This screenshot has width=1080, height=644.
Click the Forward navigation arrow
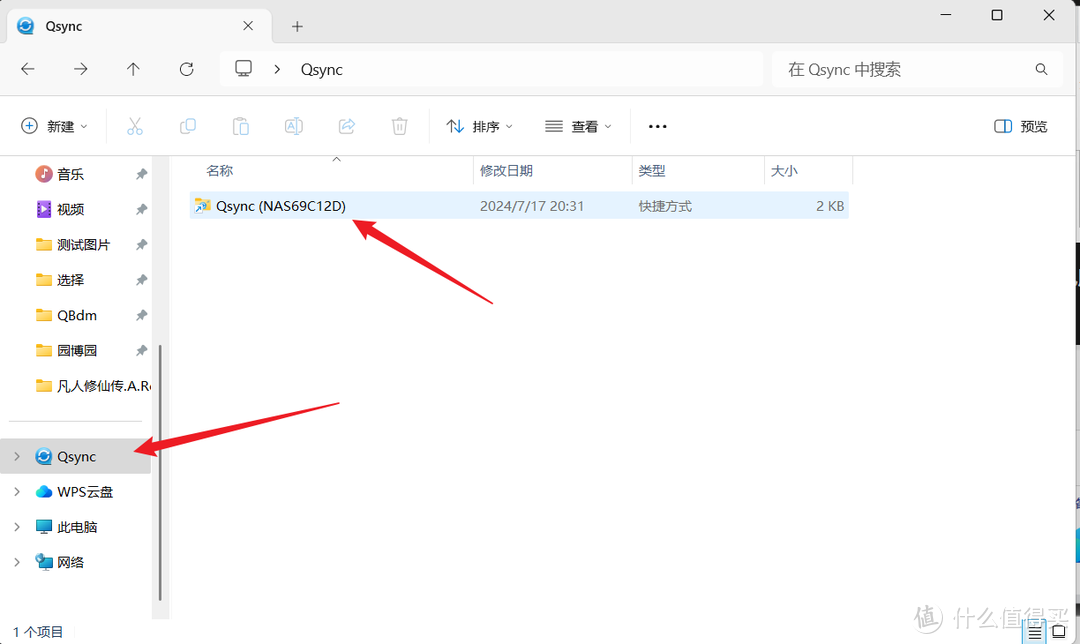click(81, 69)
